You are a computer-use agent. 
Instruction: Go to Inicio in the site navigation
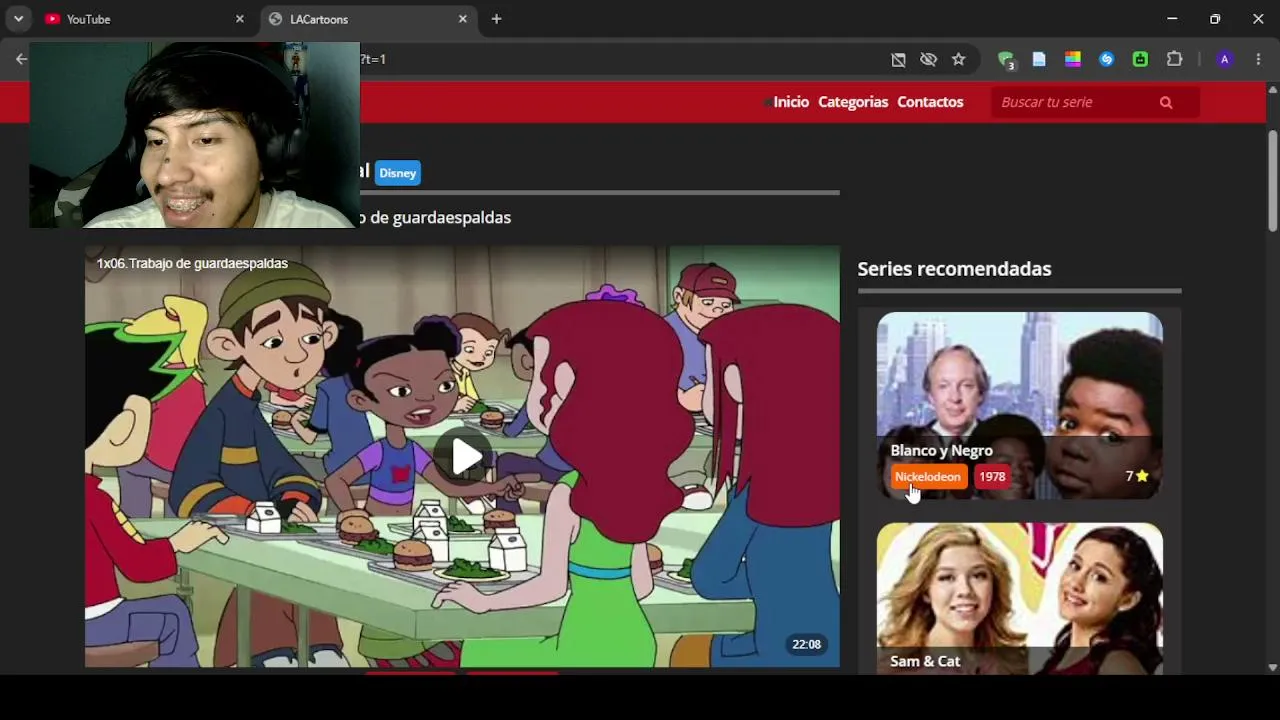tap(791, 102)
